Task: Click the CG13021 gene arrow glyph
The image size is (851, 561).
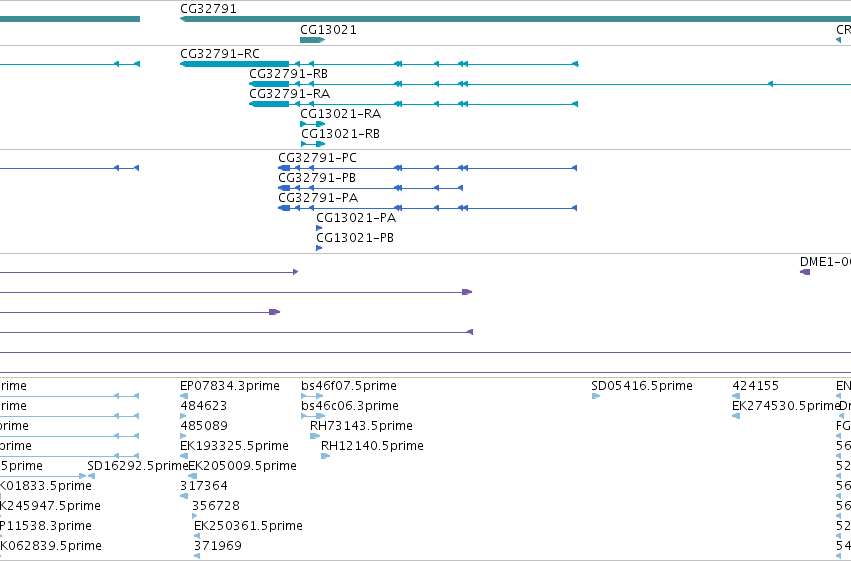Action: pos(313,40)
